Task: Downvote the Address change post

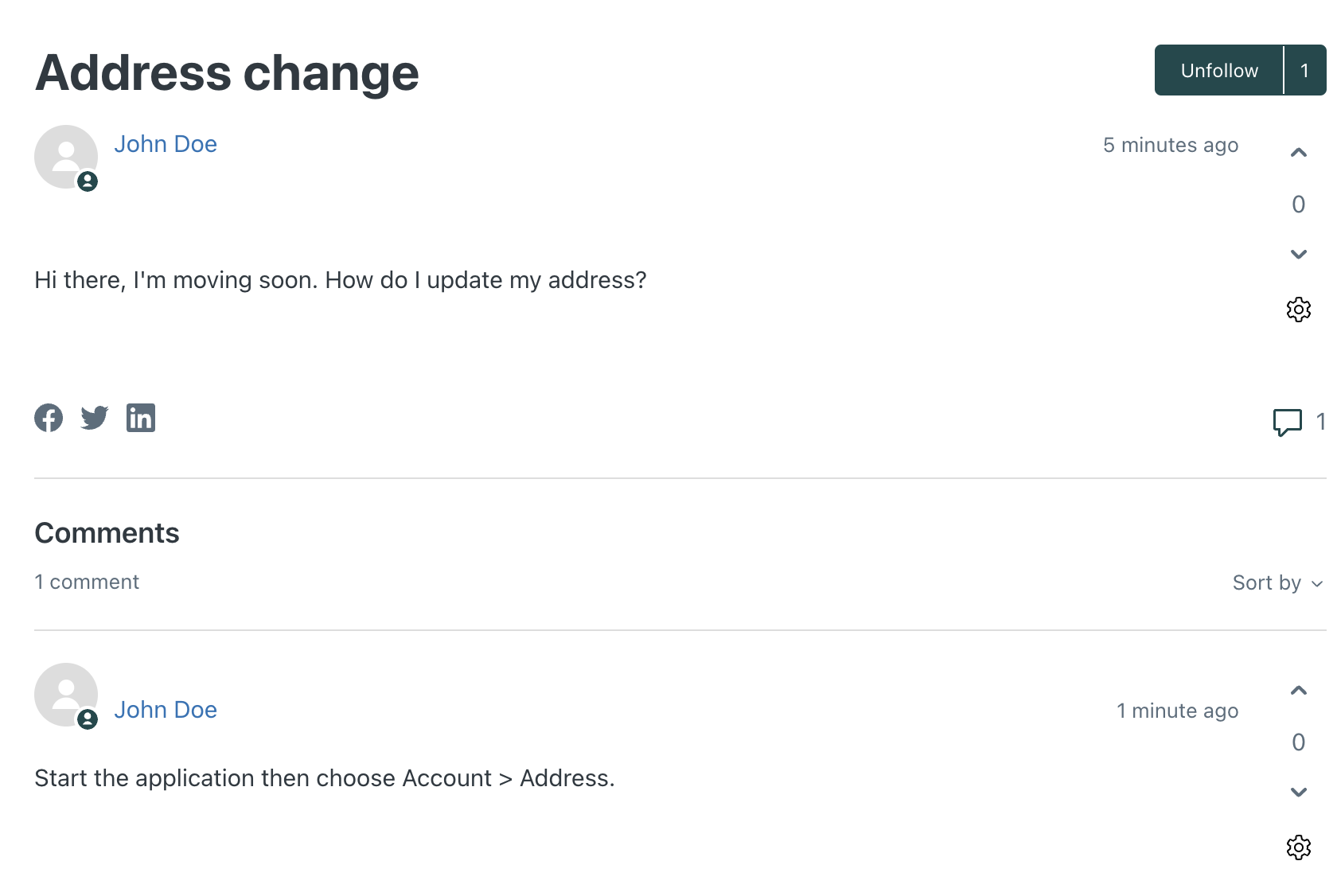Action: 1299,255
